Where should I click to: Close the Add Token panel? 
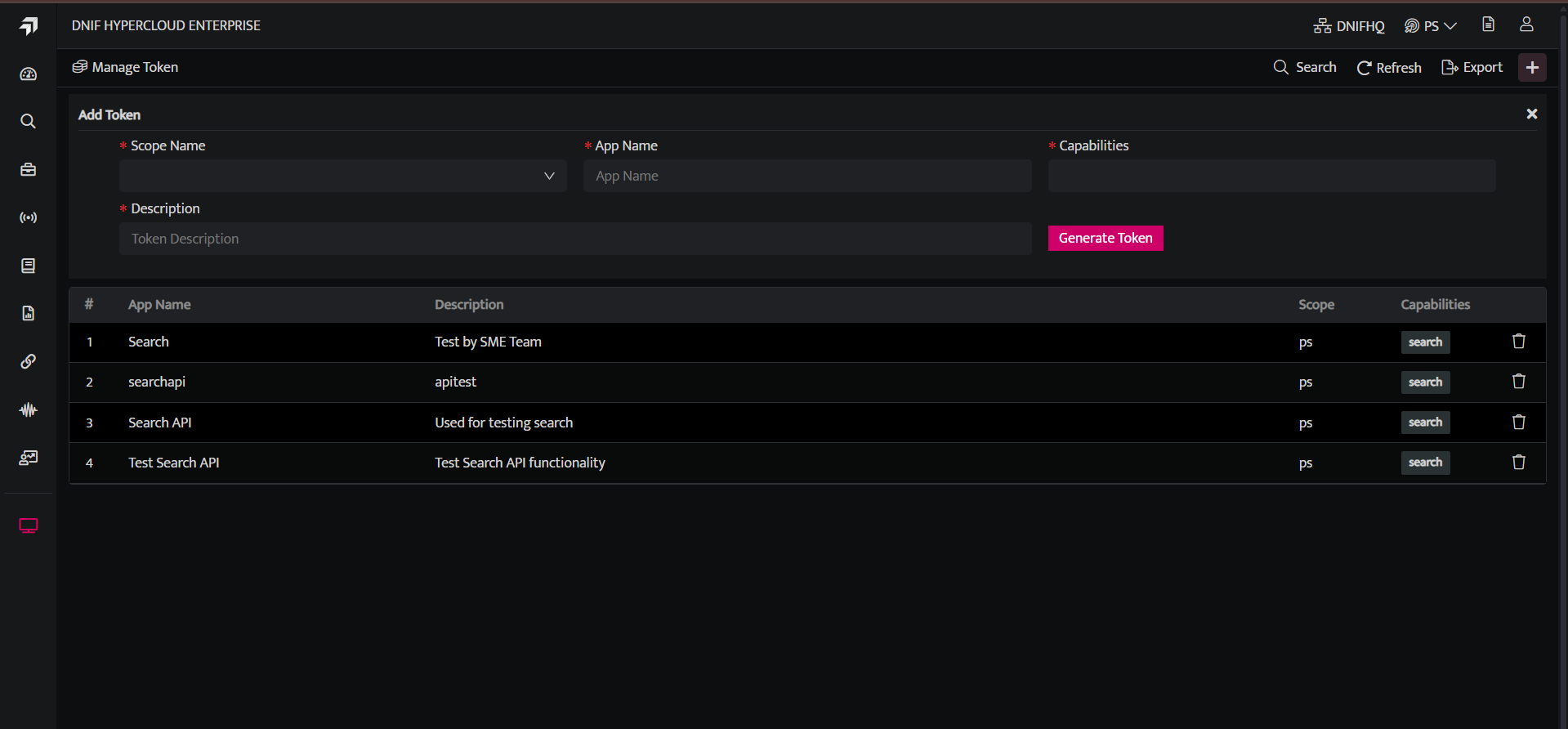1532,114
